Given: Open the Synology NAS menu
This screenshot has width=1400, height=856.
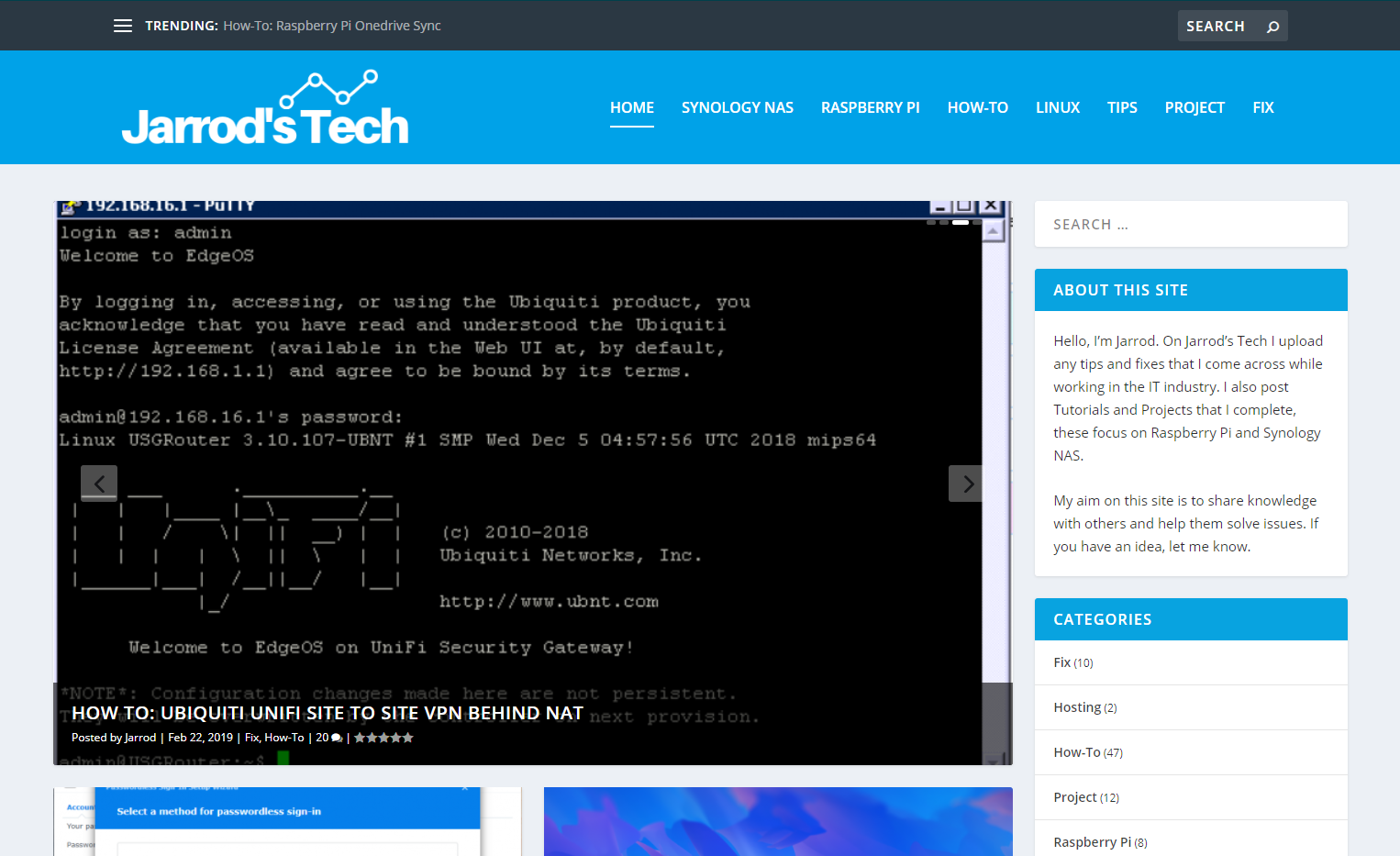Looking at the screenshot, I should coord(737,107).
